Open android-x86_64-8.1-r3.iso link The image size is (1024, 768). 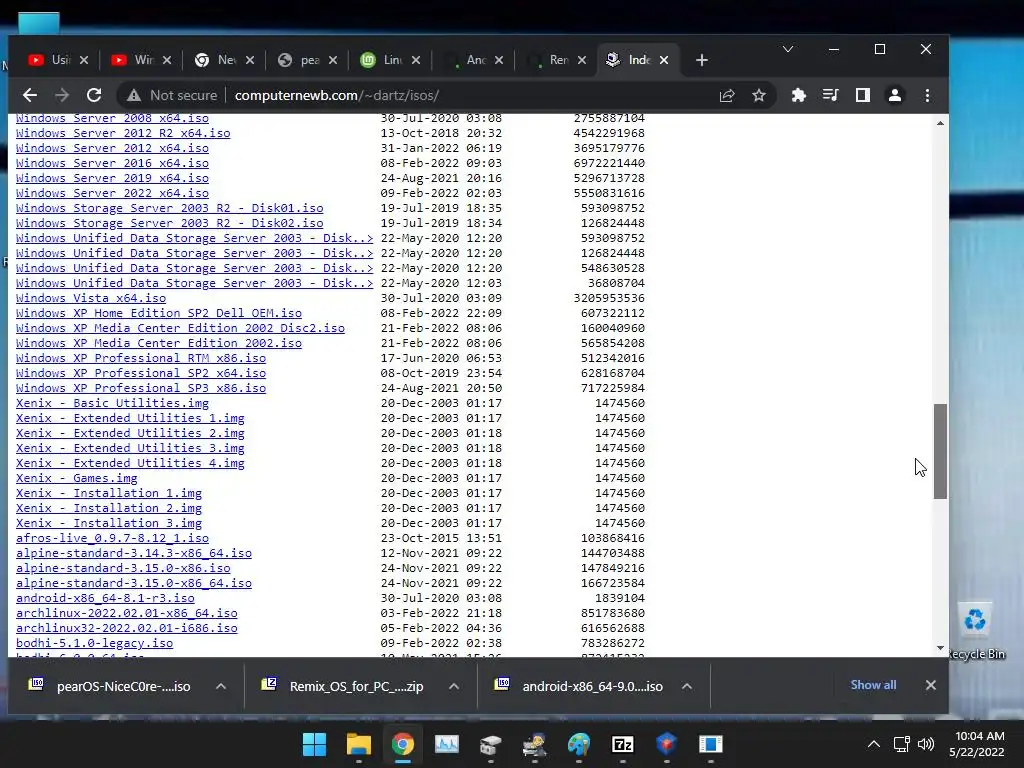tap(105, 598)
